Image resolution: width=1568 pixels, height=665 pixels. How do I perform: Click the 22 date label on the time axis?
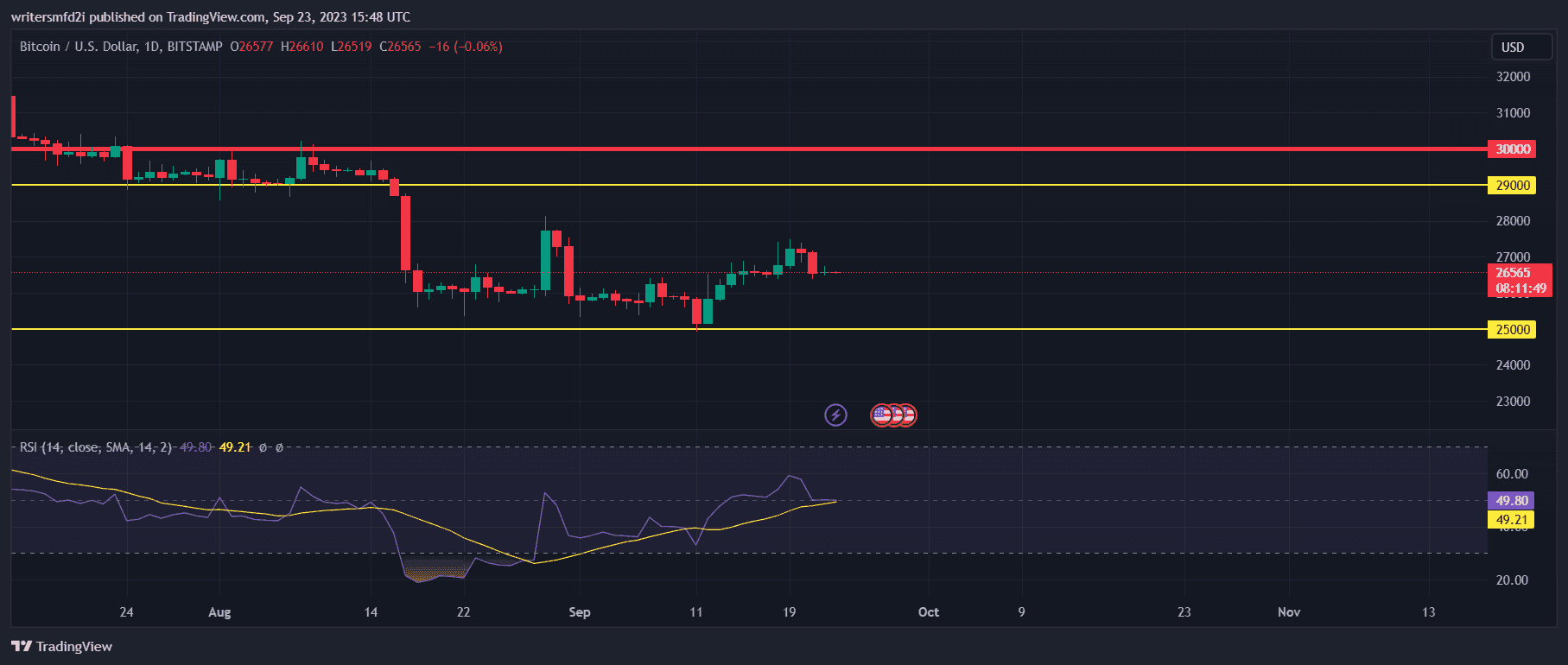coord(463,612)
